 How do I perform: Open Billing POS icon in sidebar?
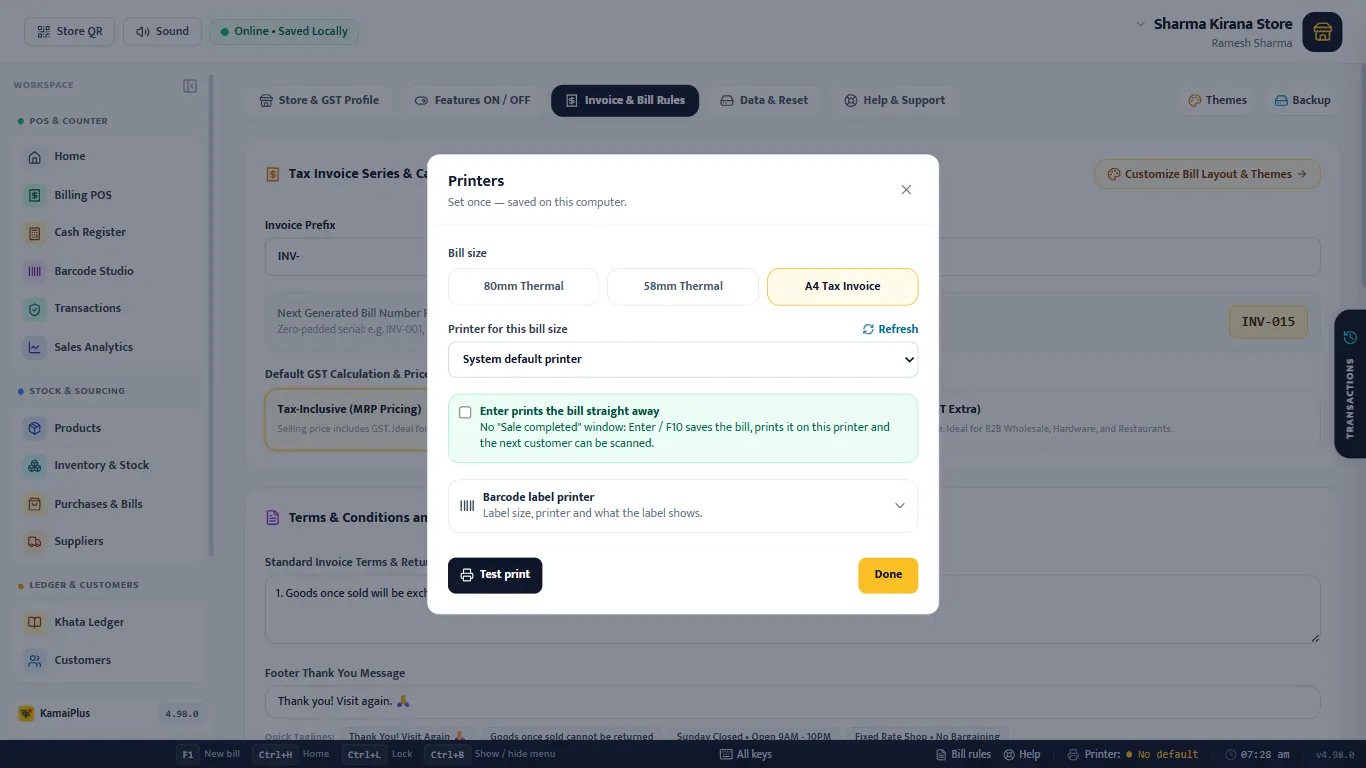[35, 195]
